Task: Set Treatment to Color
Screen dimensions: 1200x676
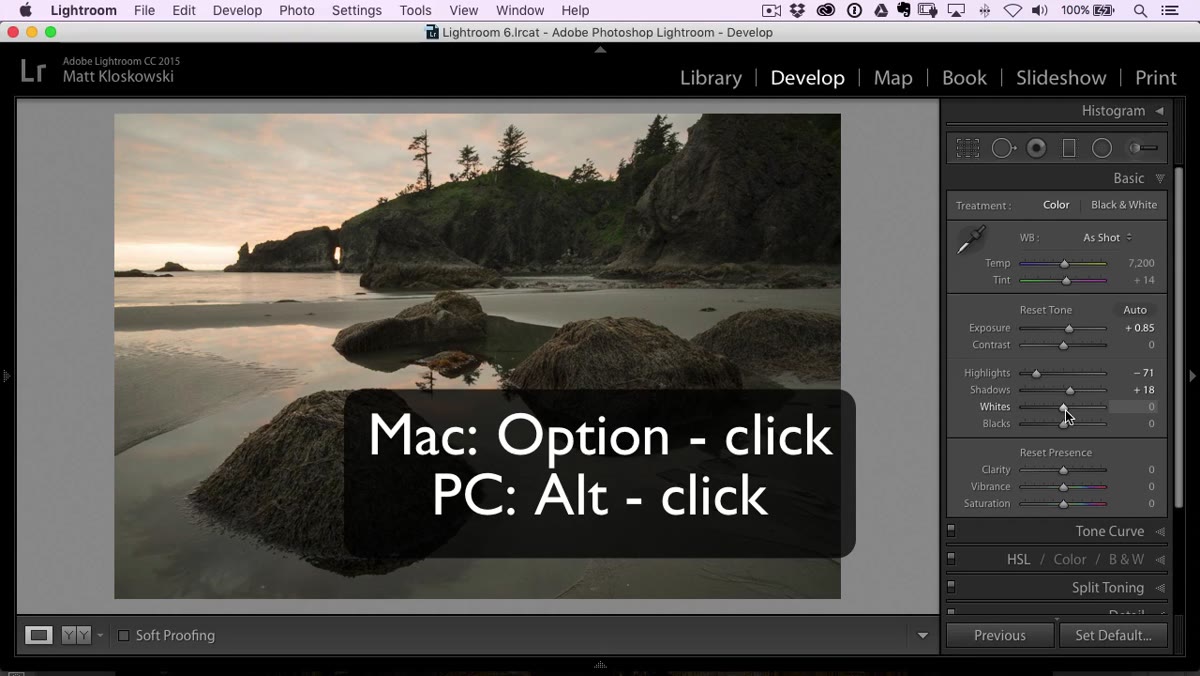Action: 1056,205
